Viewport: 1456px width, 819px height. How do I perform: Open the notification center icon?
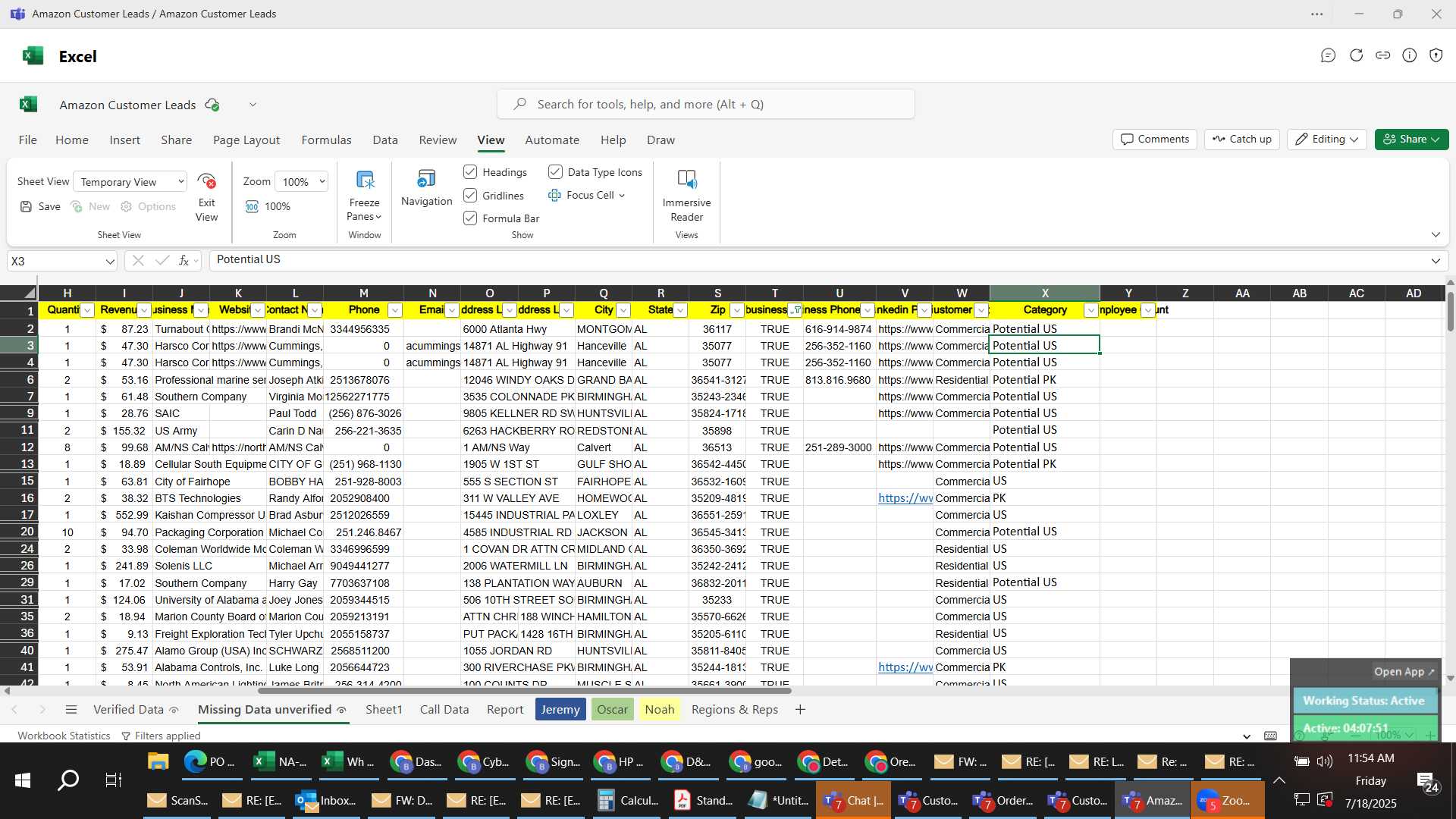[x=1427, y=781]
